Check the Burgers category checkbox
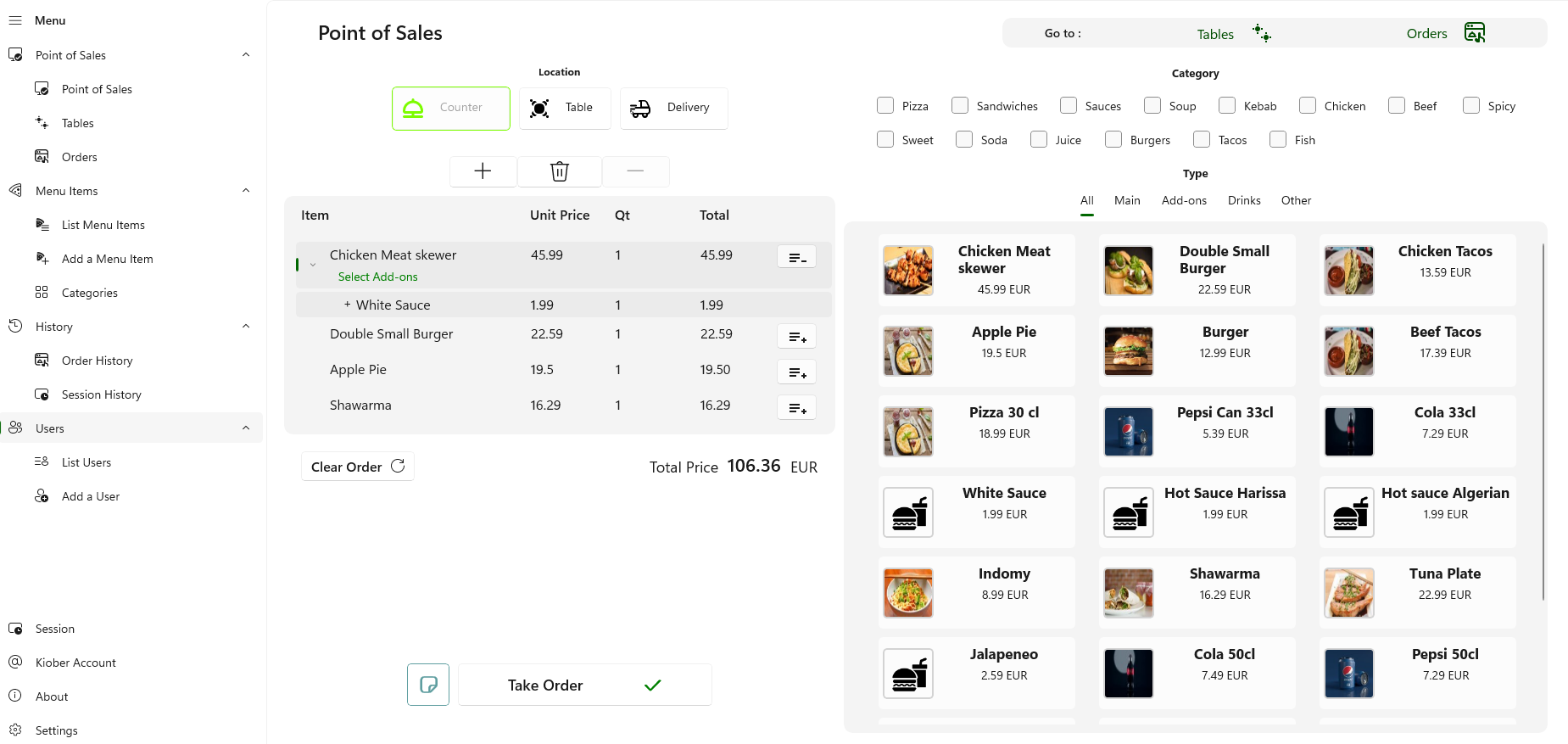1568x744 pixels. (x=1113, y=139)
